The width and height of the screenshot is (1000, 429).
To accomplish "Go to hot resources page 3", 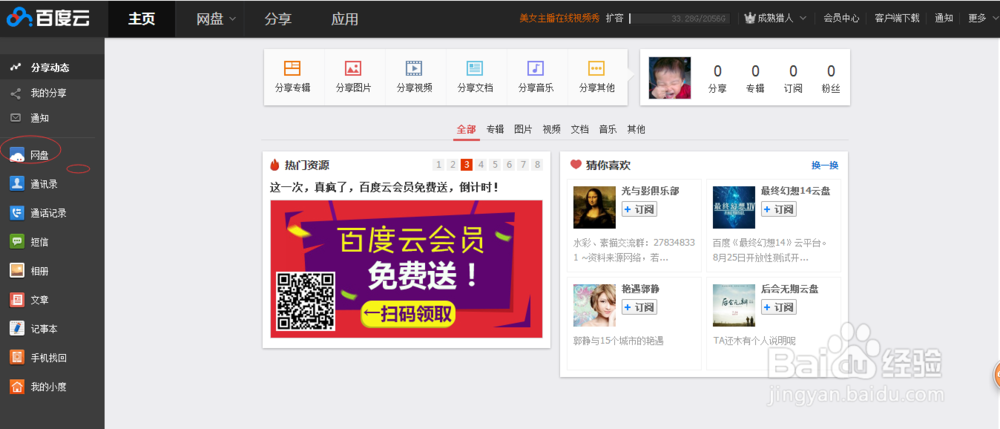I will 466,165.
